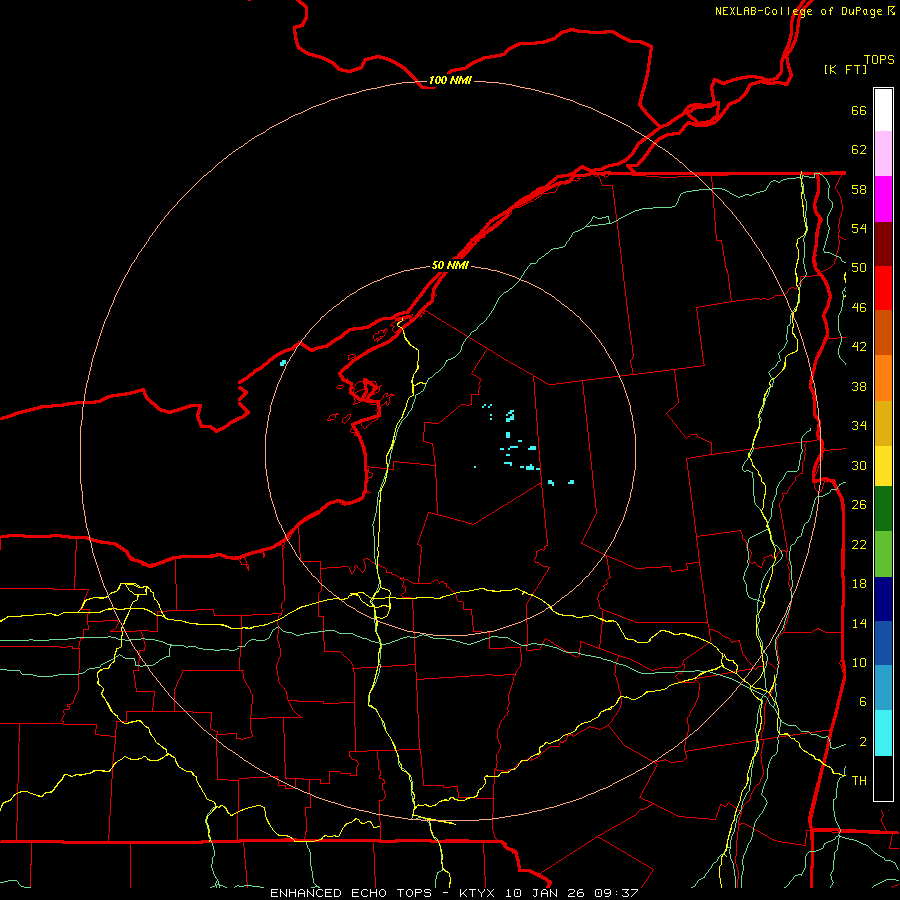
Task: Select the 10 scale label
Action: [859, 662]
